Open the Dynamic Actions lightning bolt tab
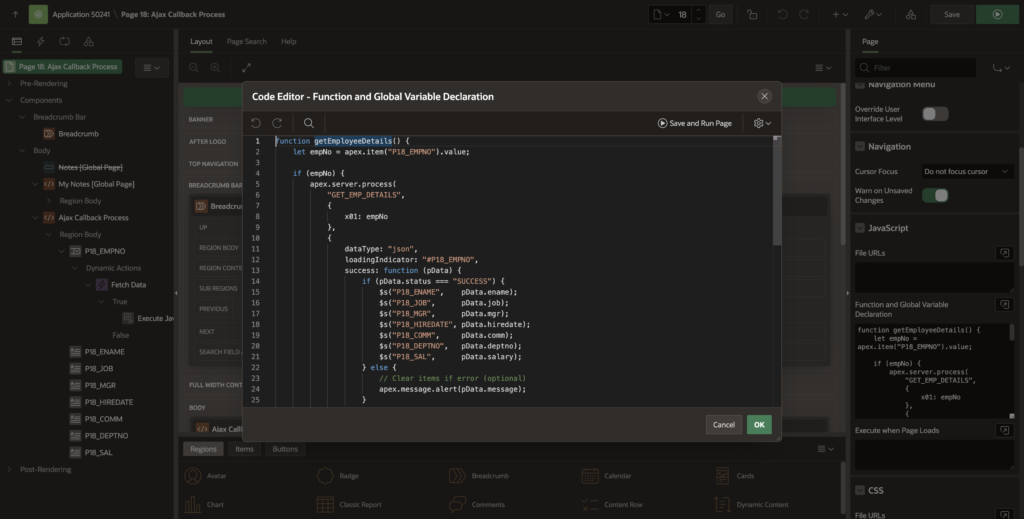Screen dimensions: 1024x519 [x=40, y=41]
